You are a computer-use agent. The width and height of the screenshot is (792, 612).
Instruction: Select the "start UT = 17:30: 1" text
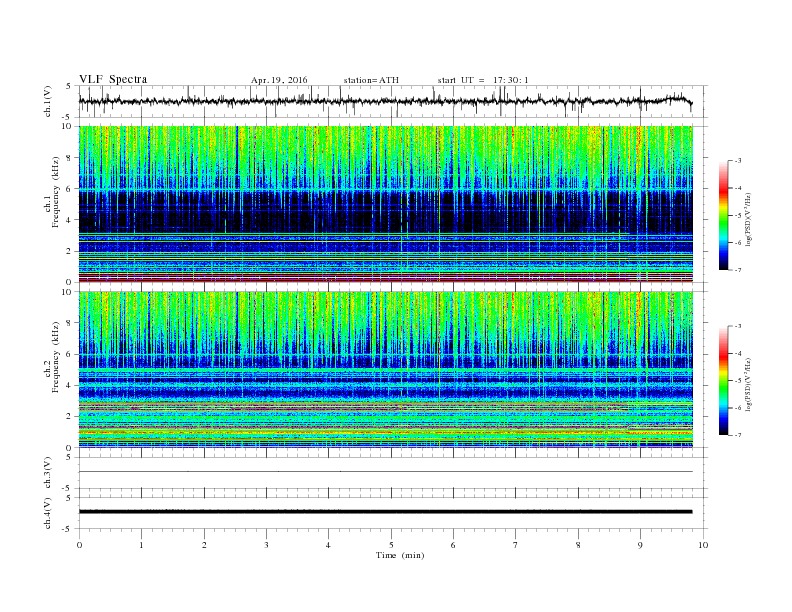click(483, 80)
